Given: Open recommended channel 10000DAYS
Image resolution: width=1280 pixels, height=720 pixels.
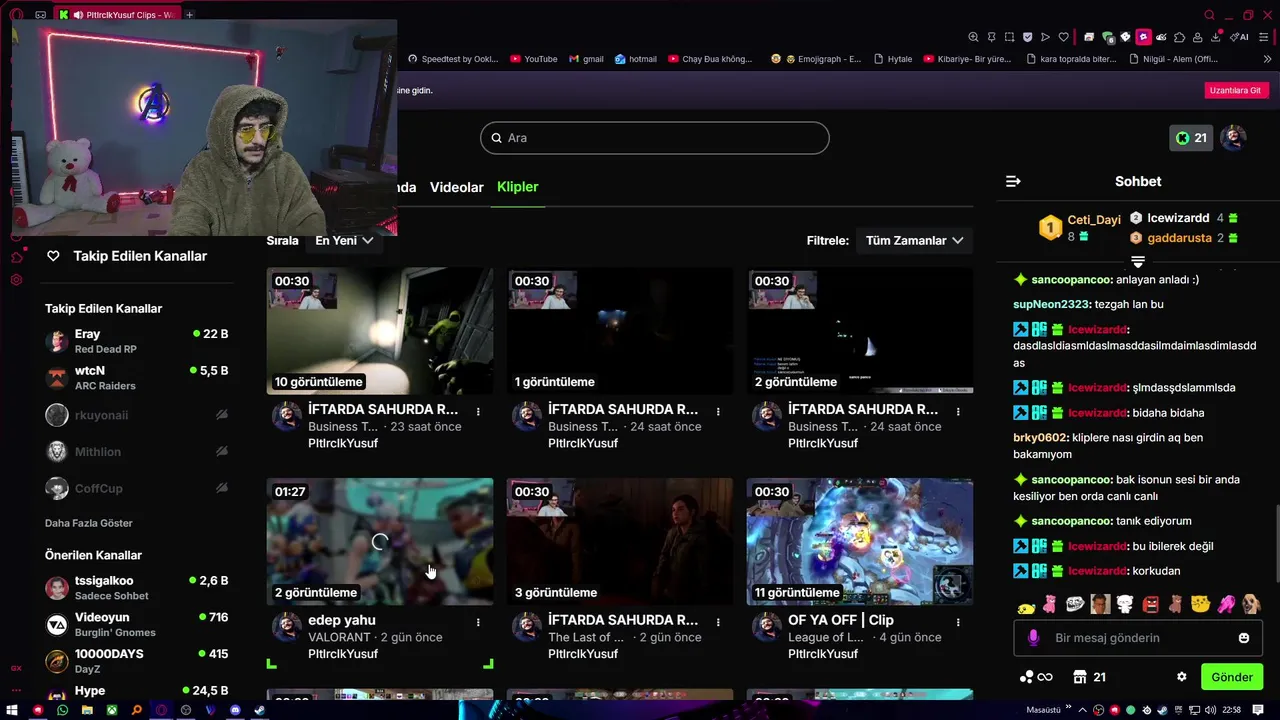Looking at the screenshot, I should pyautogui.click(x=138, y=661).
